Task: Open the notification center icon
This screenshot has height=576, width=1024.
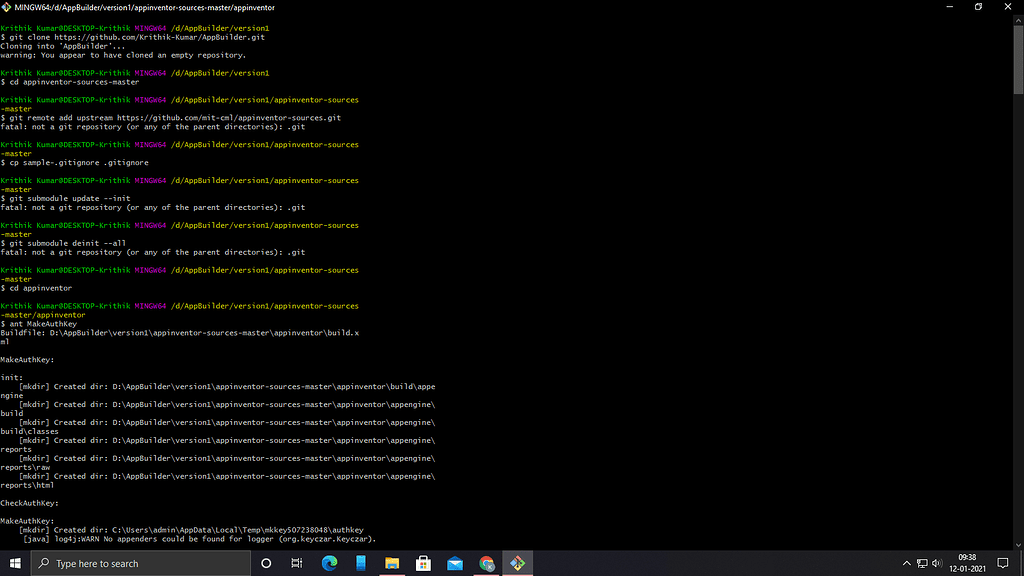Action: 1003,563
